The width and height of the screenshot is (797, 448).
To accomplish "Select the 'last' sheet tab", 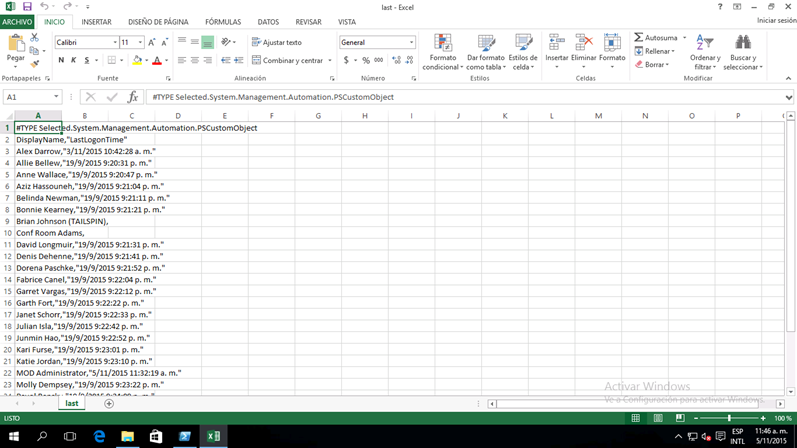I will pos(72,403).
